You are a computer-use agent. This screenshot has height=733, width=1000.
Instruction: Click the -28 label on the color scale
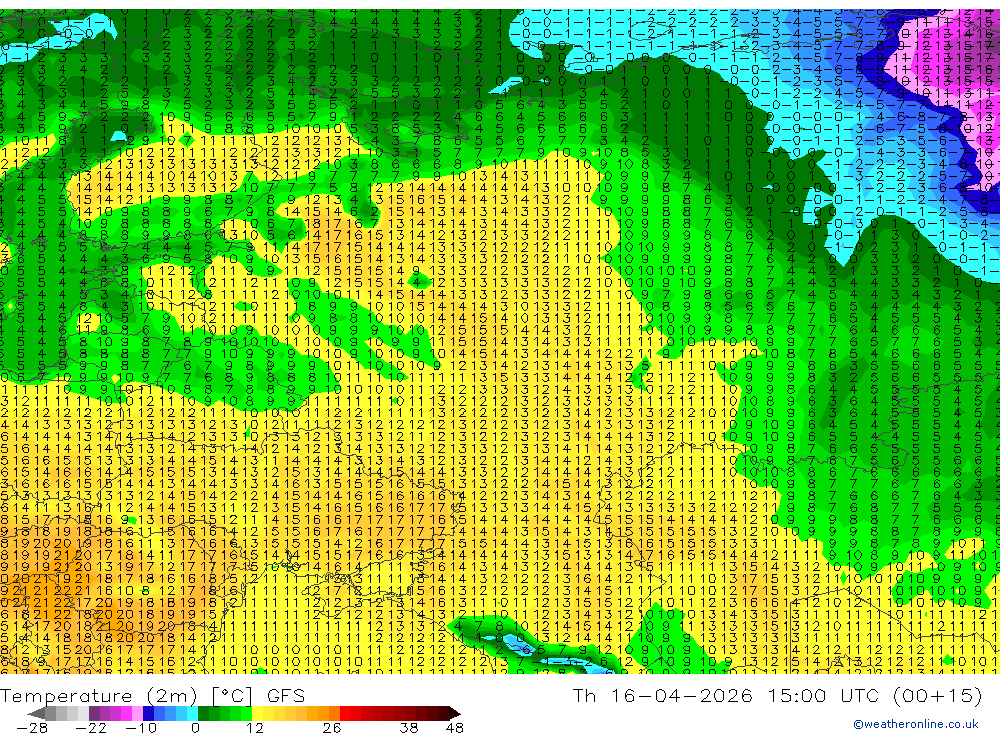32,728
